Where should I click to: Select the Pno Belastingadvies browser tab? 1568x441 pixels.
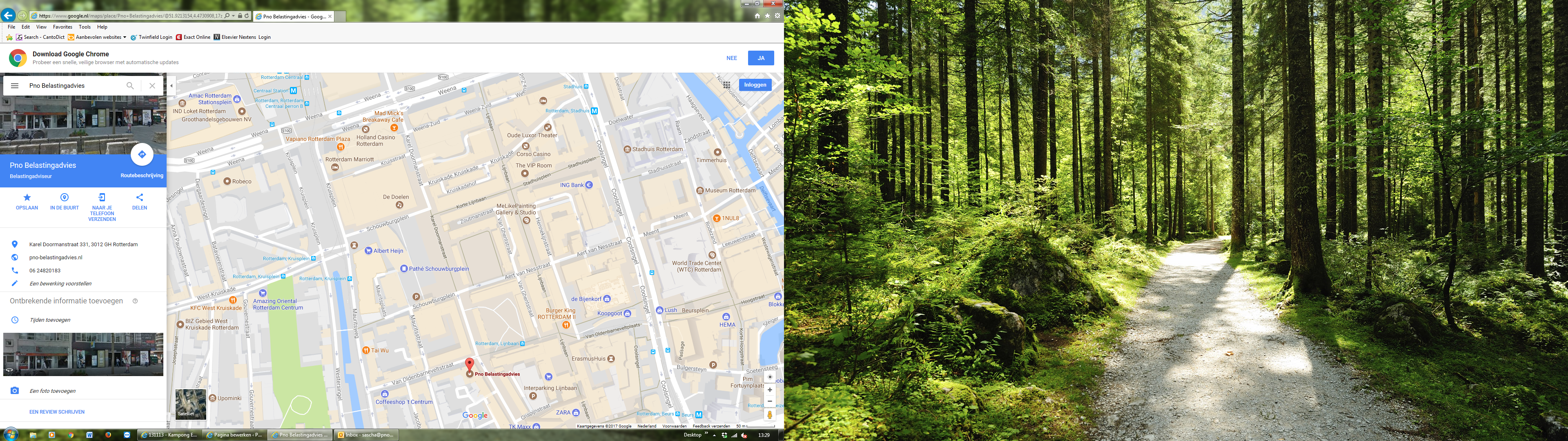(x=294, y=16)
